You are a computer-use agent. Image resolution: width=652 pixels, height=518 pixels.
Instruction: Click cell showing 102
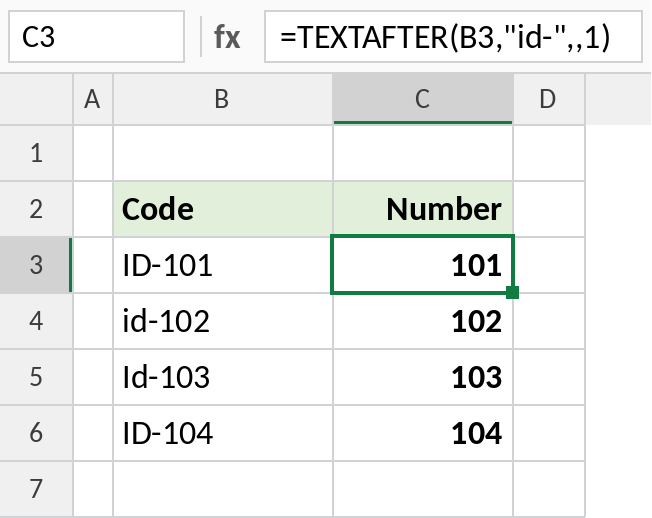[x=423, y=321]
